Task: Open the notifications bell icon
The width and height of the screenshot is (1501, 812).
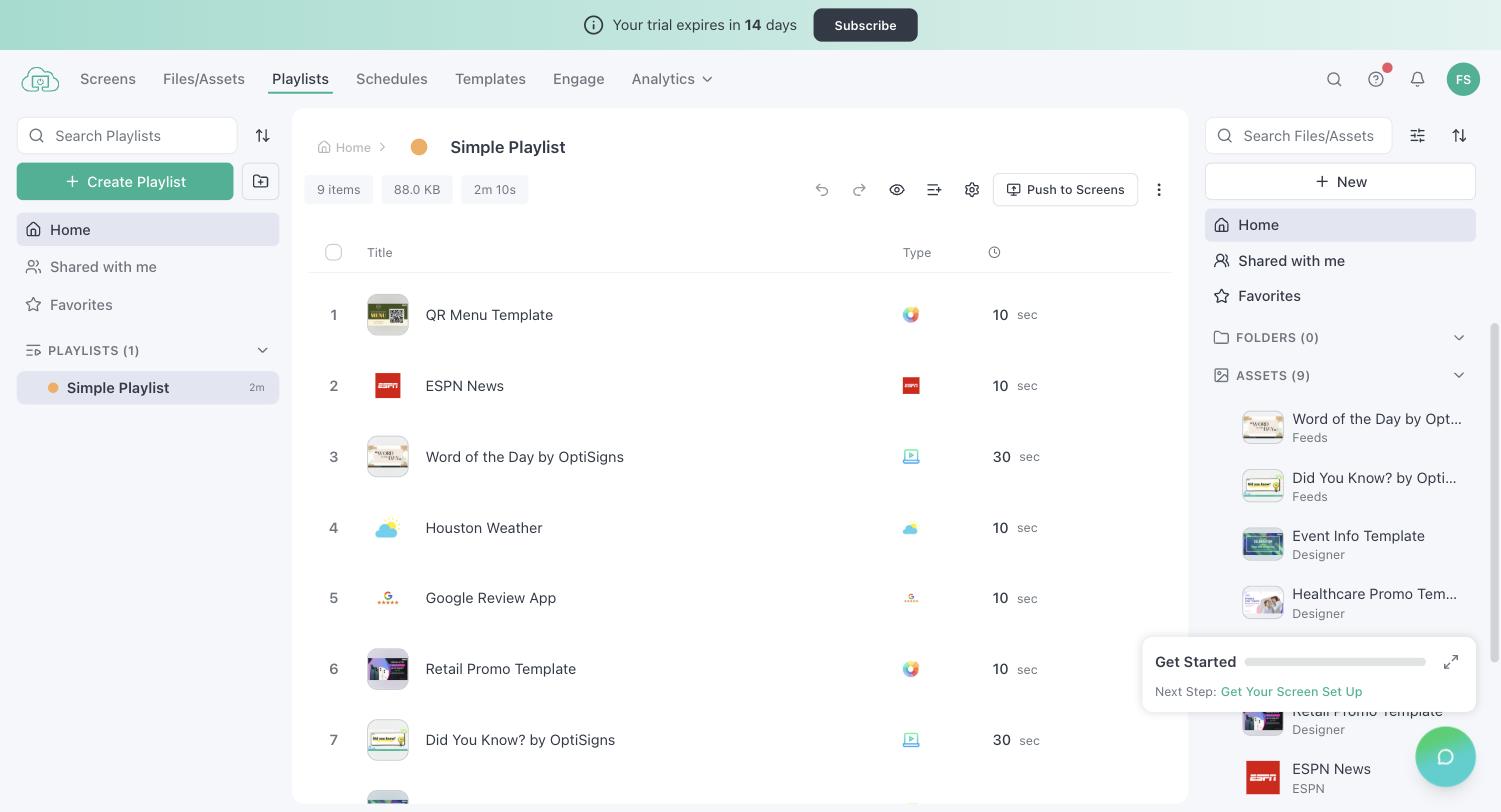Action: click(1417, 79)
